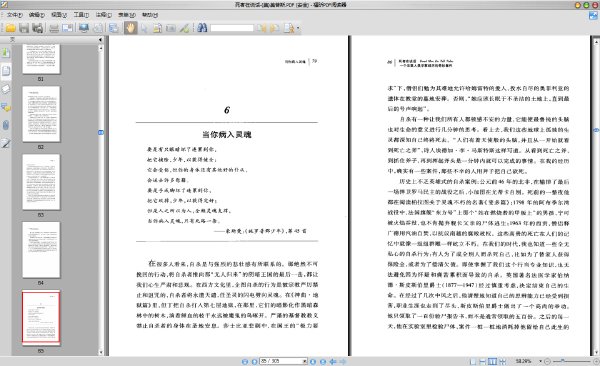The image size is (600, 366).
Task: Click the zoom slider handle
Action: point(562,361)
